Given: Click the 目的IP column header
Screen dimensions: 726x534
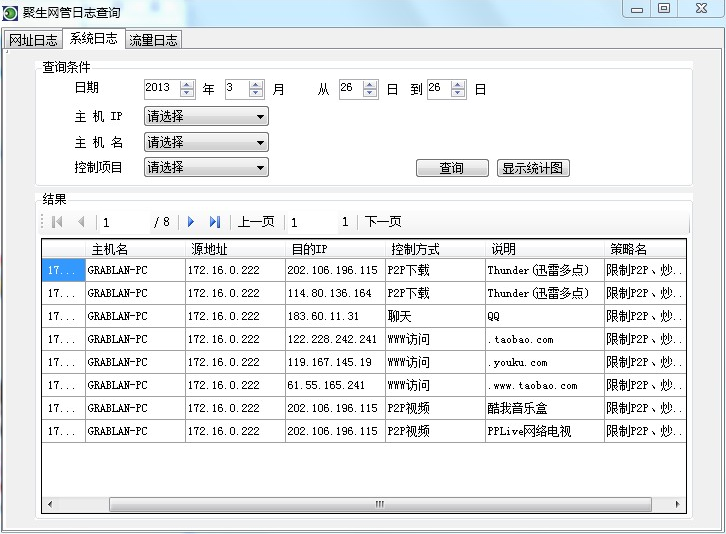Looking at the screenshot, I should point(335,249).
